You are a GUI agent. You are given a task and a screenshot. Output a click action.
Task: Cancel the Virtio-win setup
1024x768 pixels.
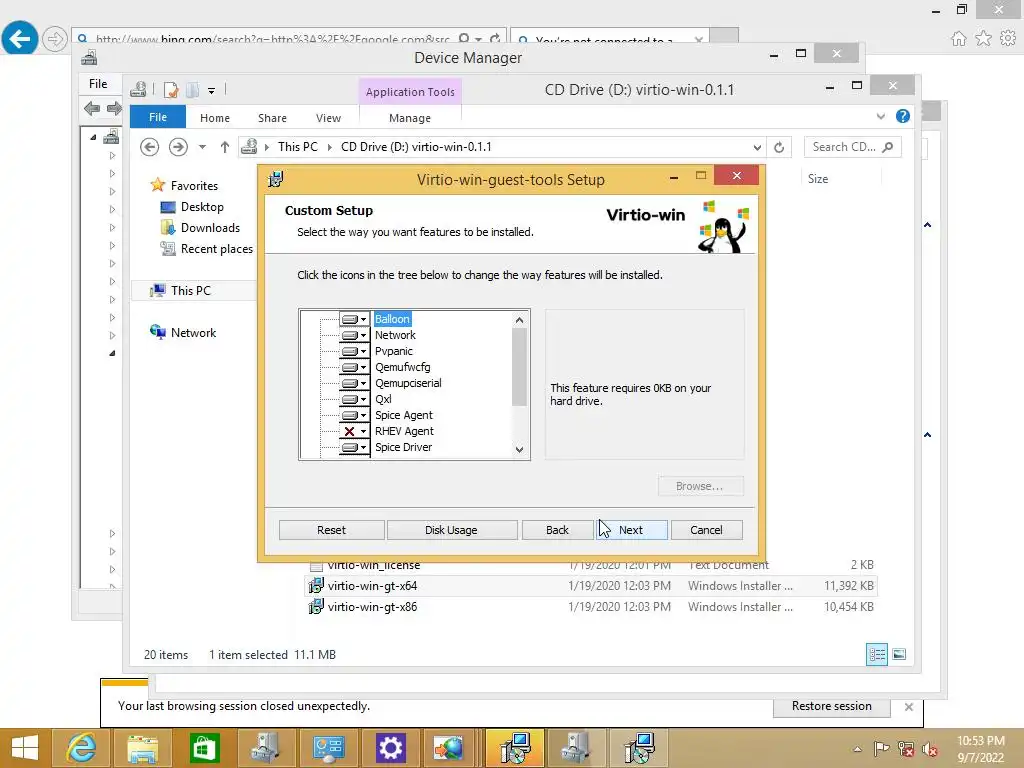[x=706, y=530]
